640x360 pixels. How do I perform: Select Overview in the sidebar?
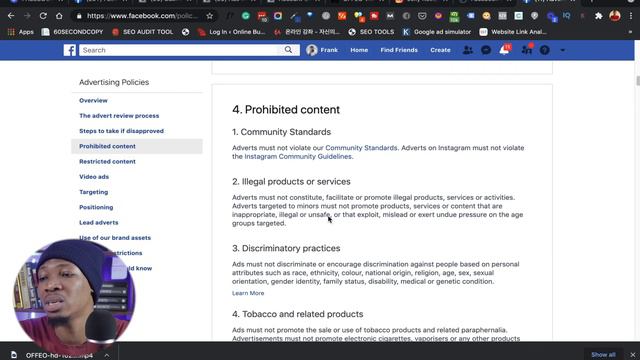click(93, 100)
